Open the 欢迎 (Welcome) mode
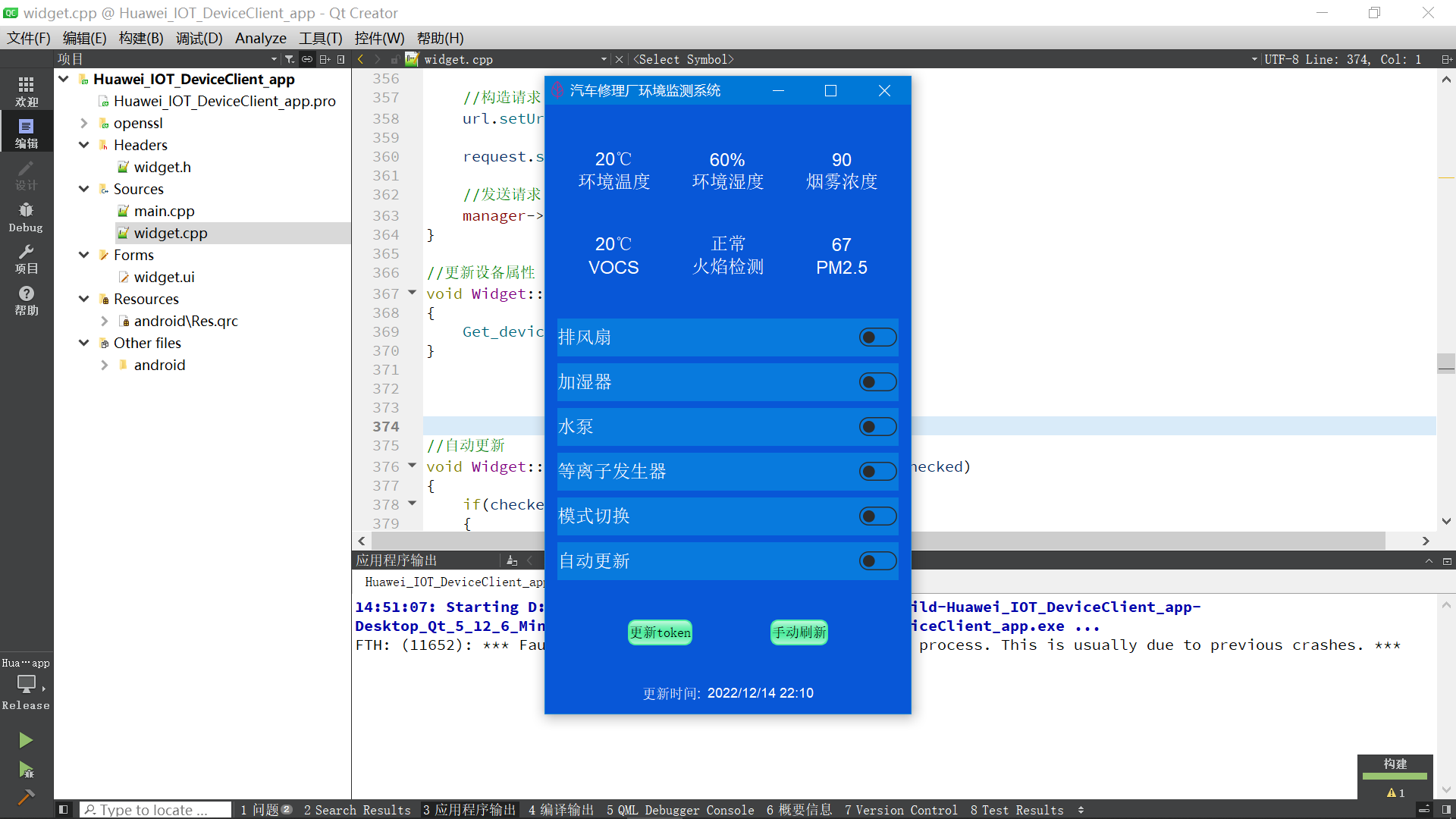The image size is (1456, 819). [x=25, y=90]
